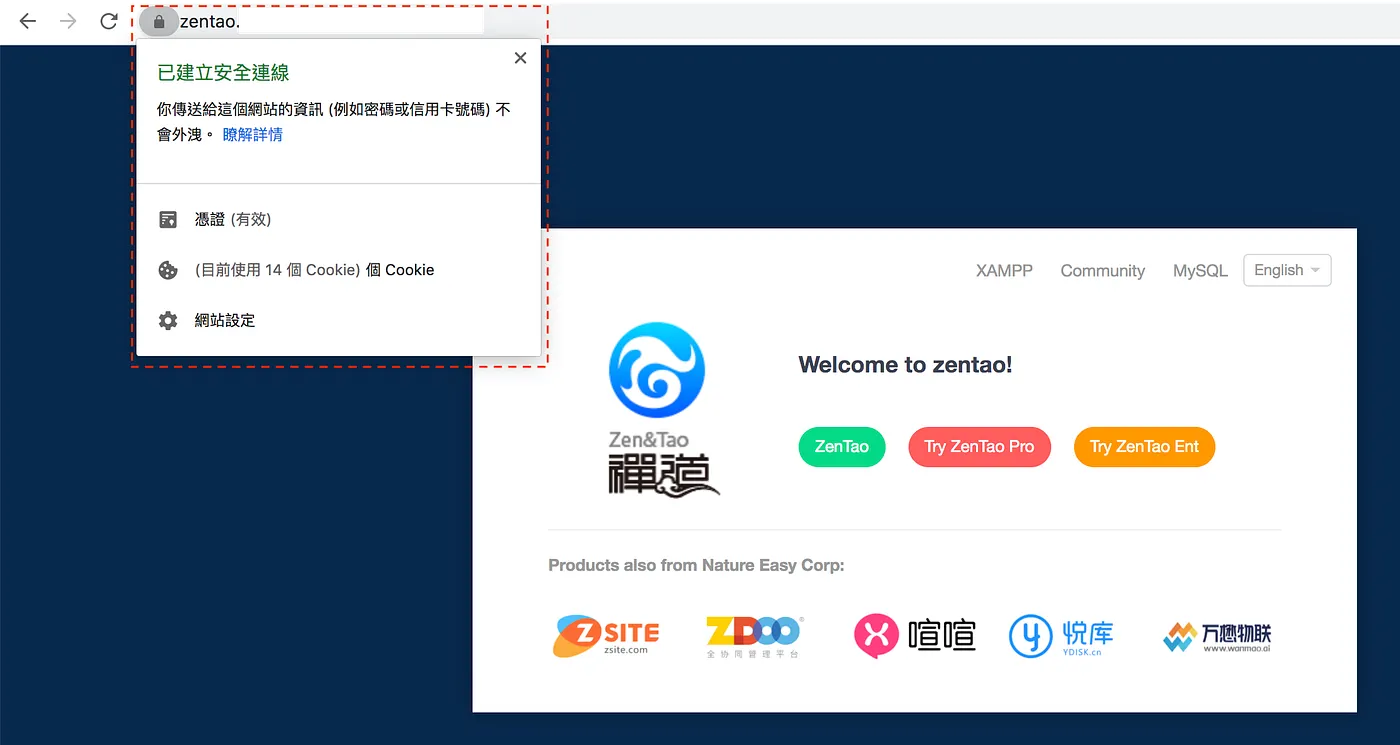Click the padlock icon in address bar

158,21
